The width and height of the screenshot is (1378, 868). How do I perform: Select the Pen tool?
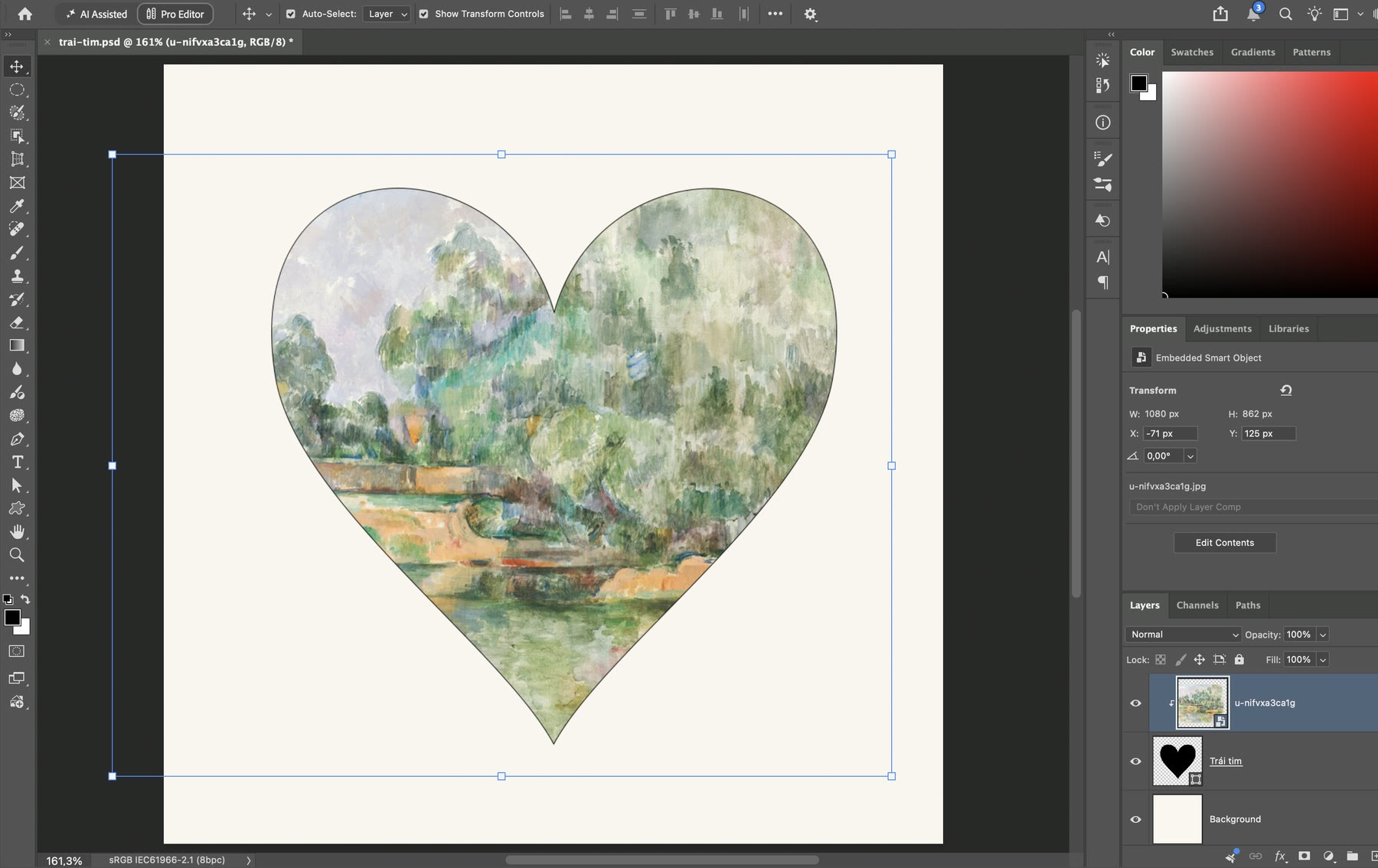coord(17,439)
